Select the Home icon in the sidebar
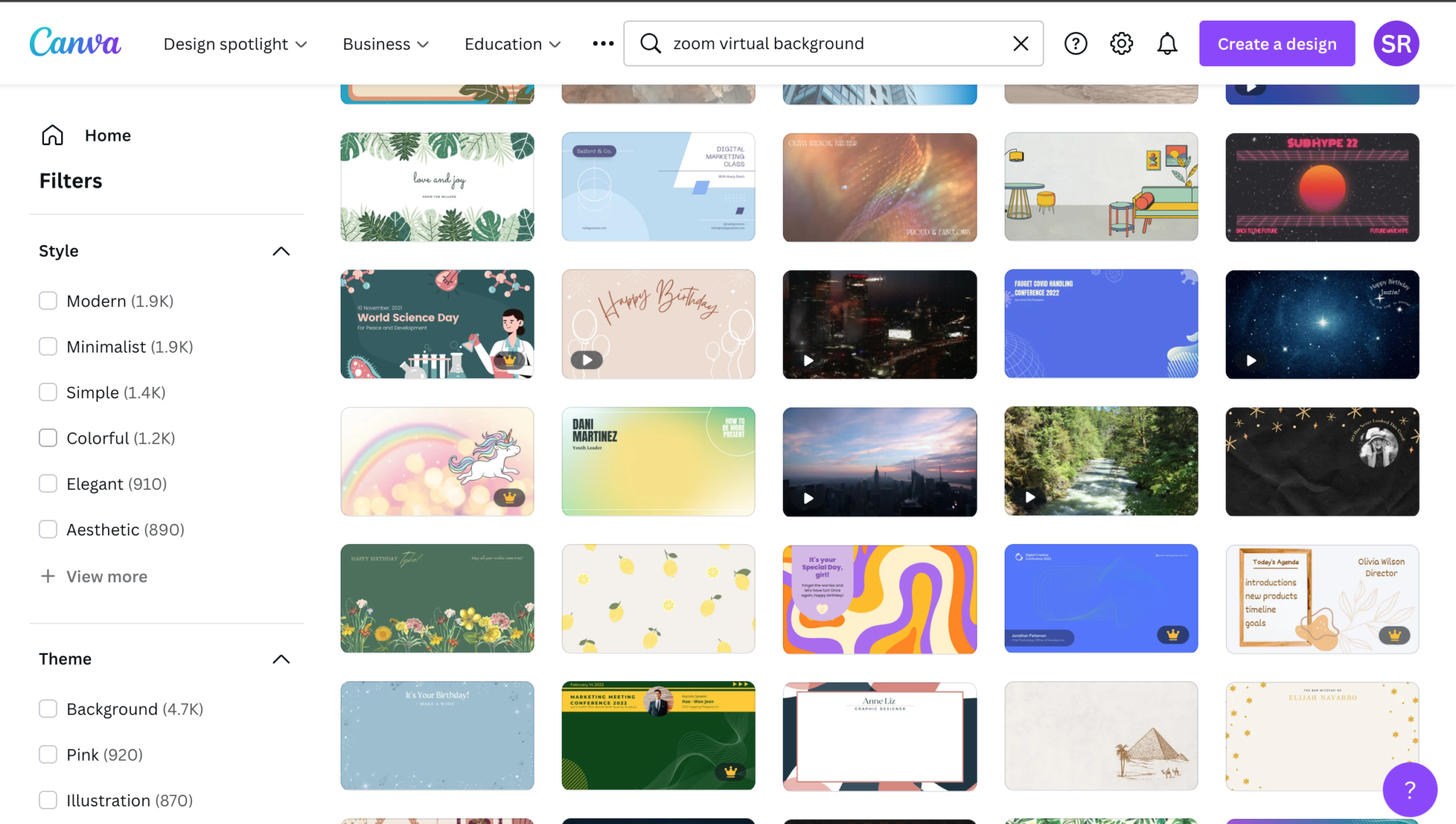1456x824 pixels. tap(52, 134)
